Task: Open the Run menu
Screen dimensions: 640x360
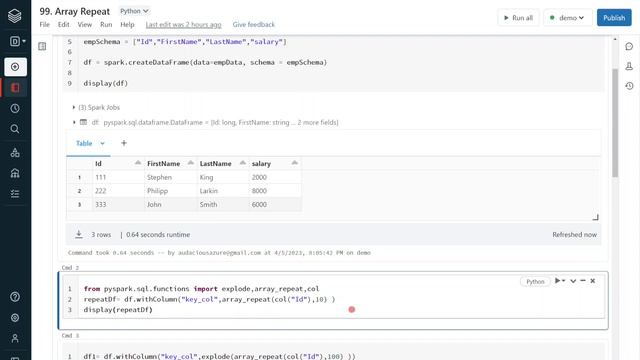Action: click(x=106, y=24)
